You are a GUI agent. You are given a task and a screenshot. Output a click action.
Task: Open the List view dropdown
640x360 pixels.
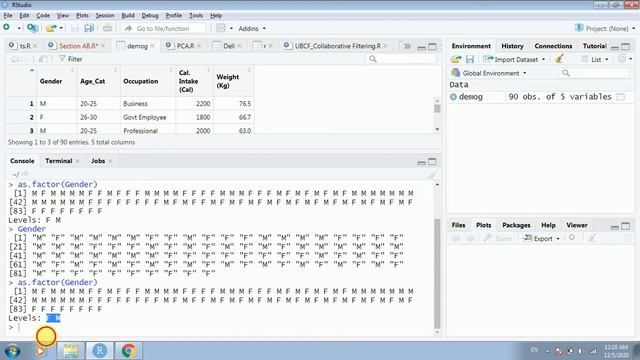[595, 60]
